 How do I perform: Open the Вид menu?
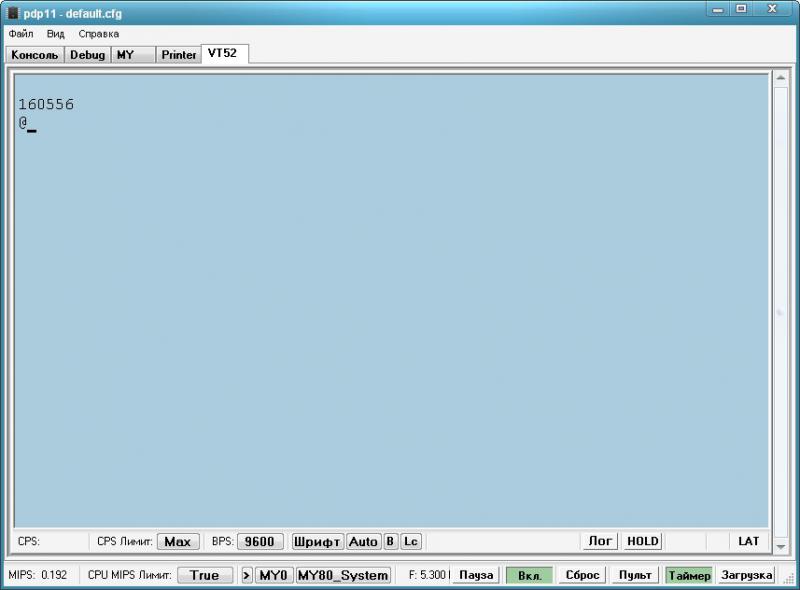click(55, 33)
